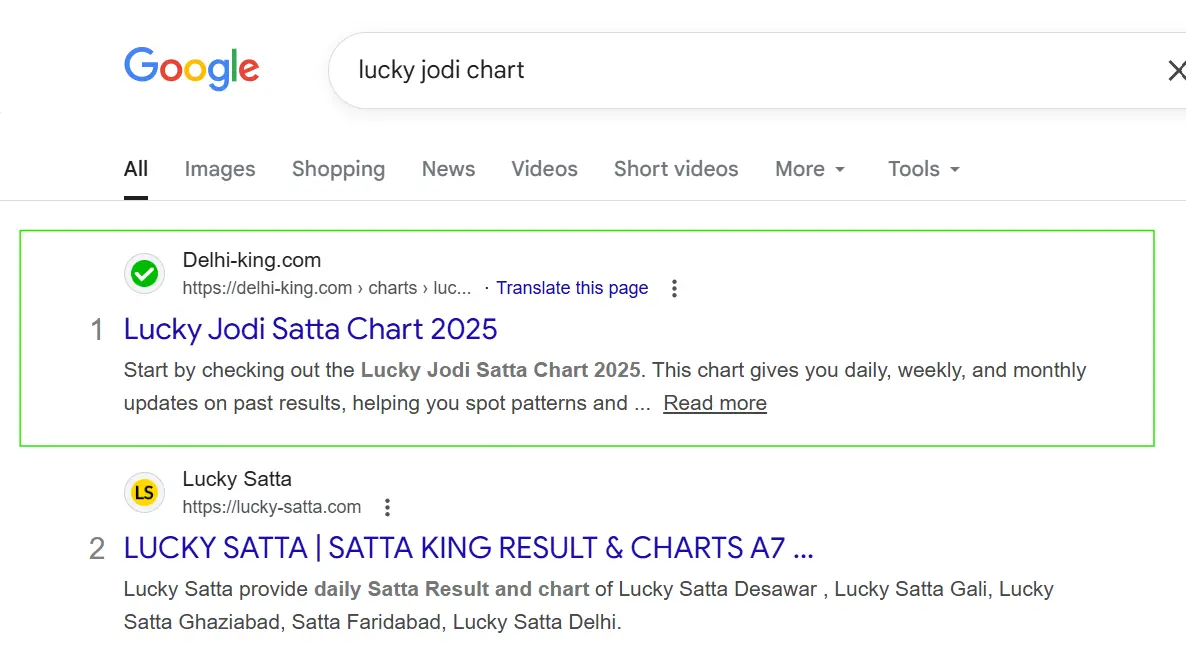Select the All results tab
Screen dimensions: 1186x658
(x=136, y=169)
